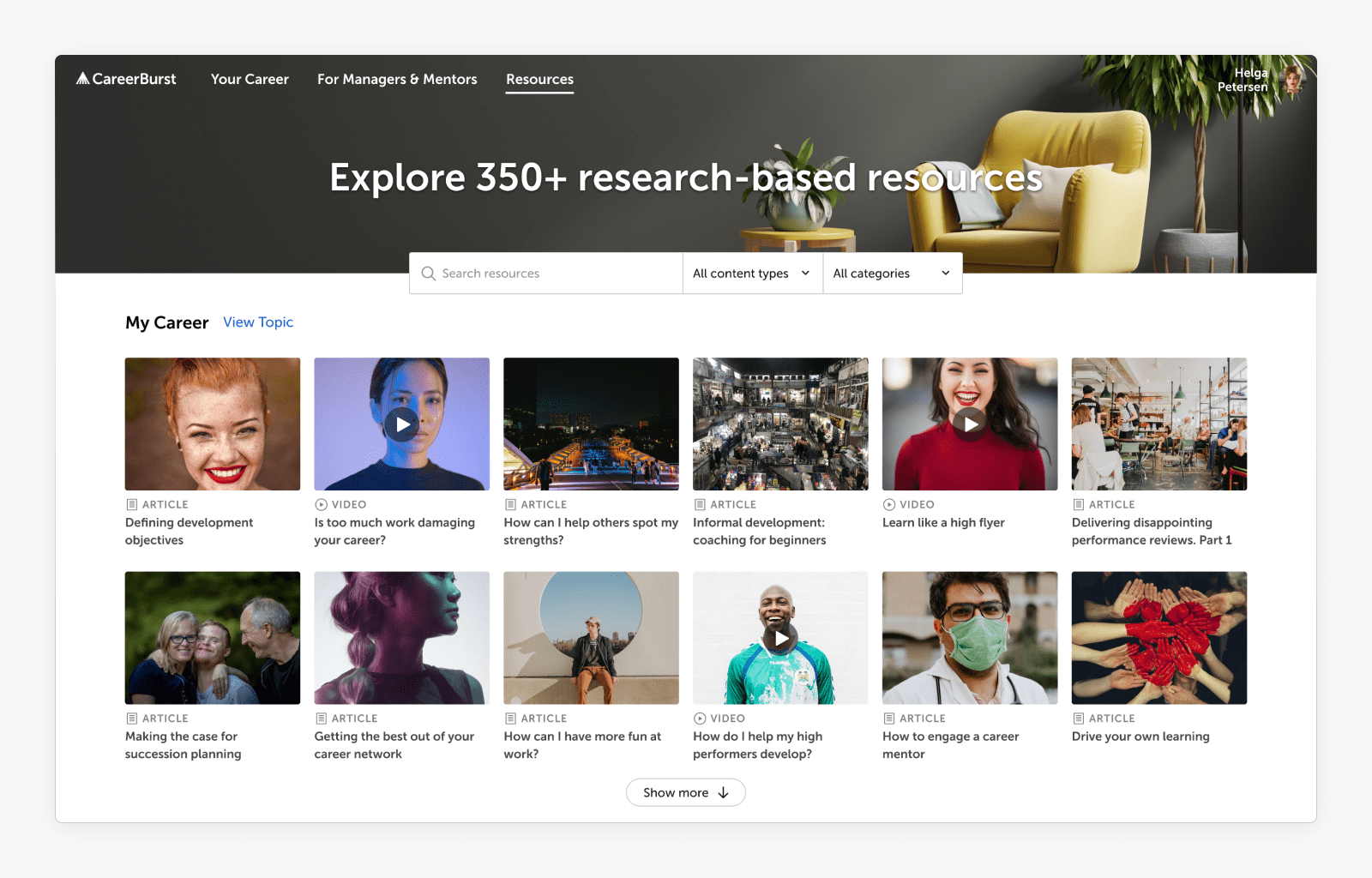This screenshot has width=1372, height=878.
Task: Click the Helga Petersen user name
Action: coord(1243,80)
